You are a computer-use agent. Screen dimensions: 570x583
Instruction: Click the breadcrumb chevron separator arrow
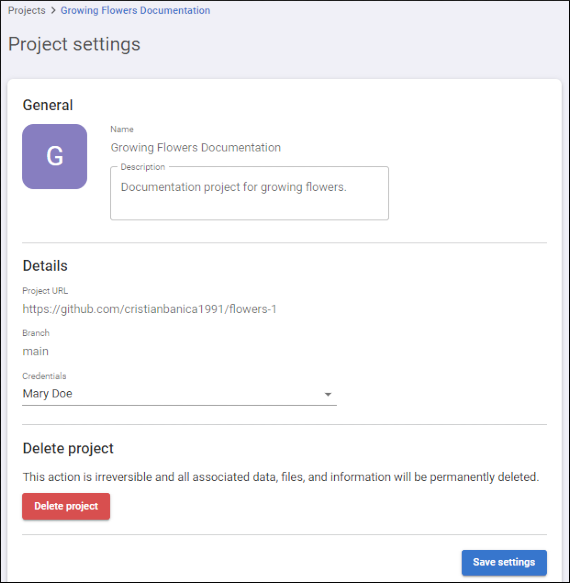click(x=53, y=10)
